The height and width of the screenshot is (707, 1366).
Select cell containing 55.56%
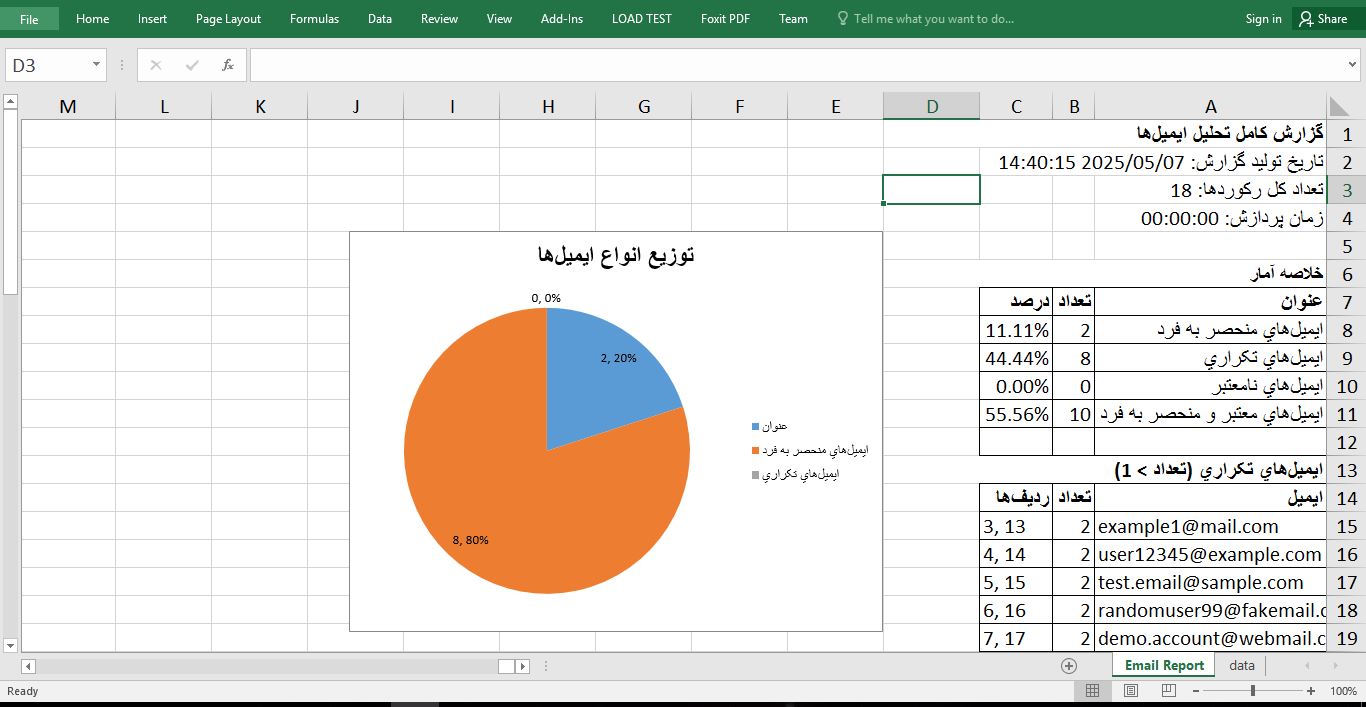click(x=1016, y=414)
